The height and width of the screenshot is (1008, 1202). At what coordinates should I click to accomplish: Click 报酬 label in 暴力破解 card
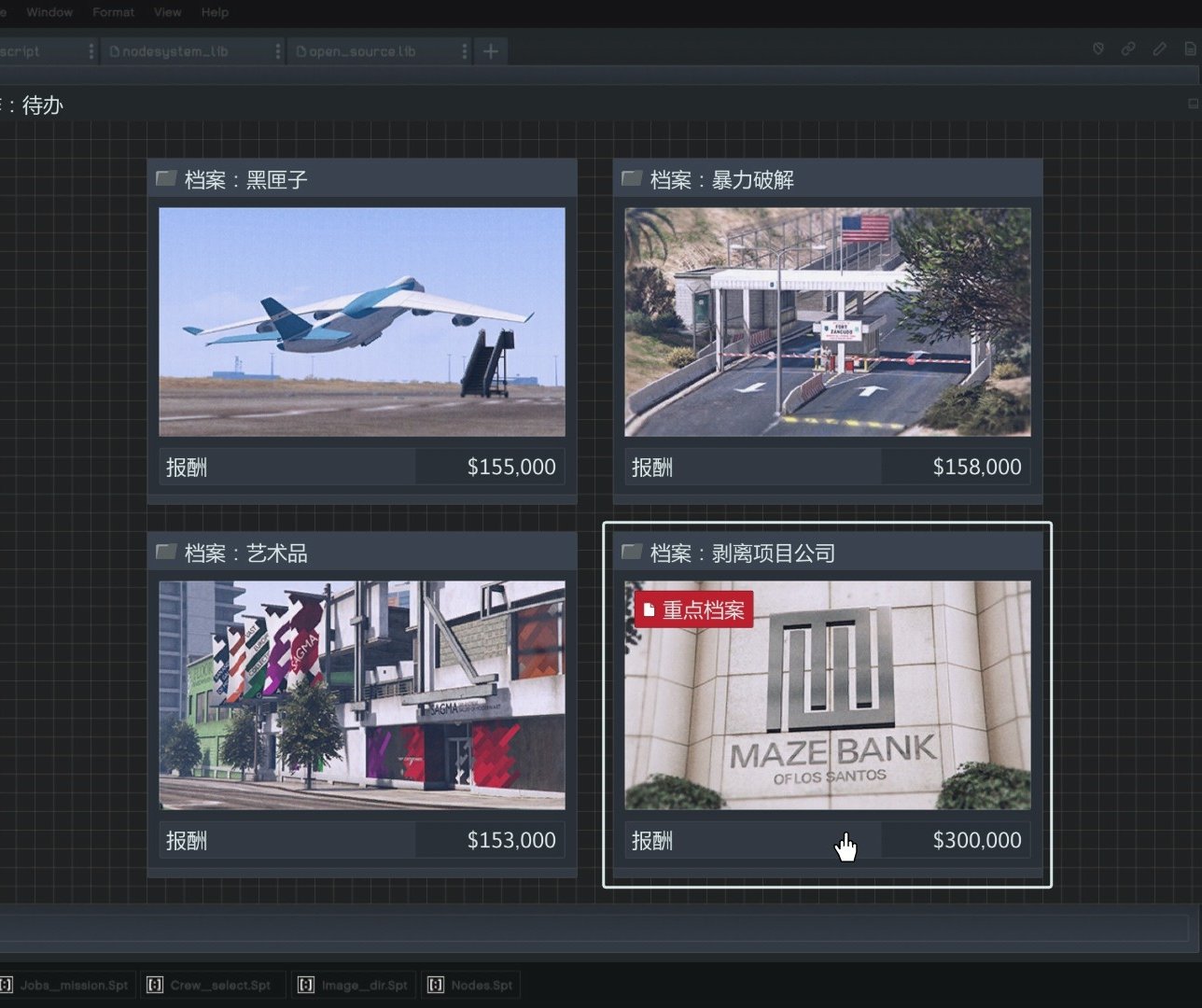652,467
